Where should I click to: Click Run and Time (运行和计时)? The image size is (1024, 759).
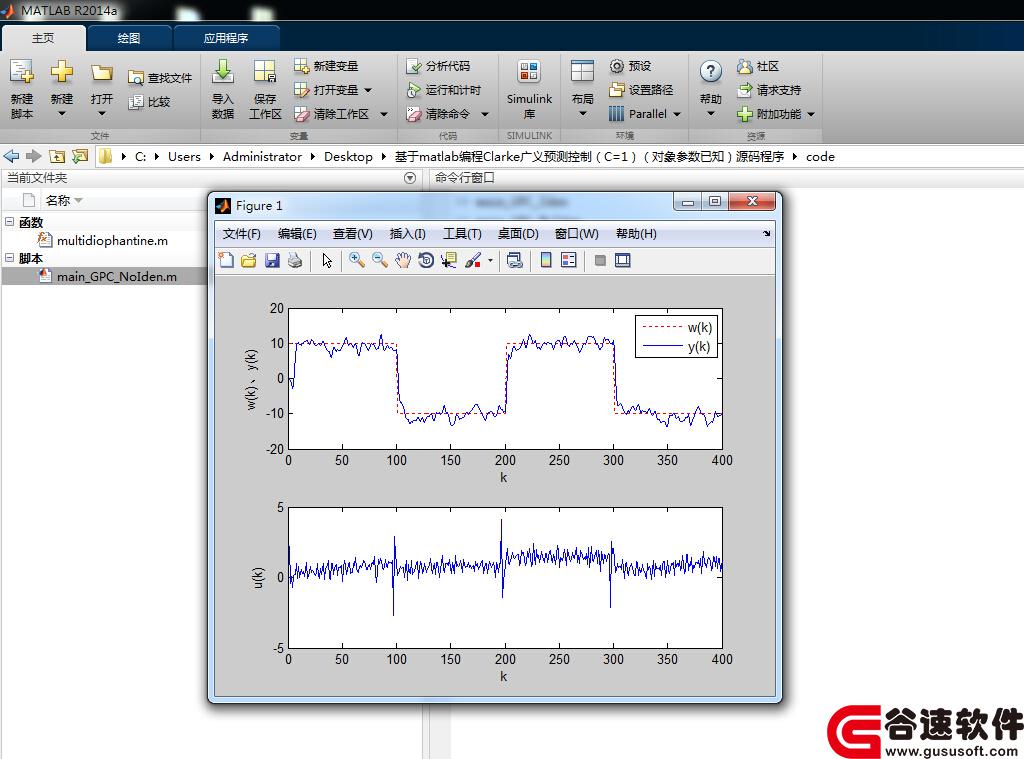[x=443, y=89]
